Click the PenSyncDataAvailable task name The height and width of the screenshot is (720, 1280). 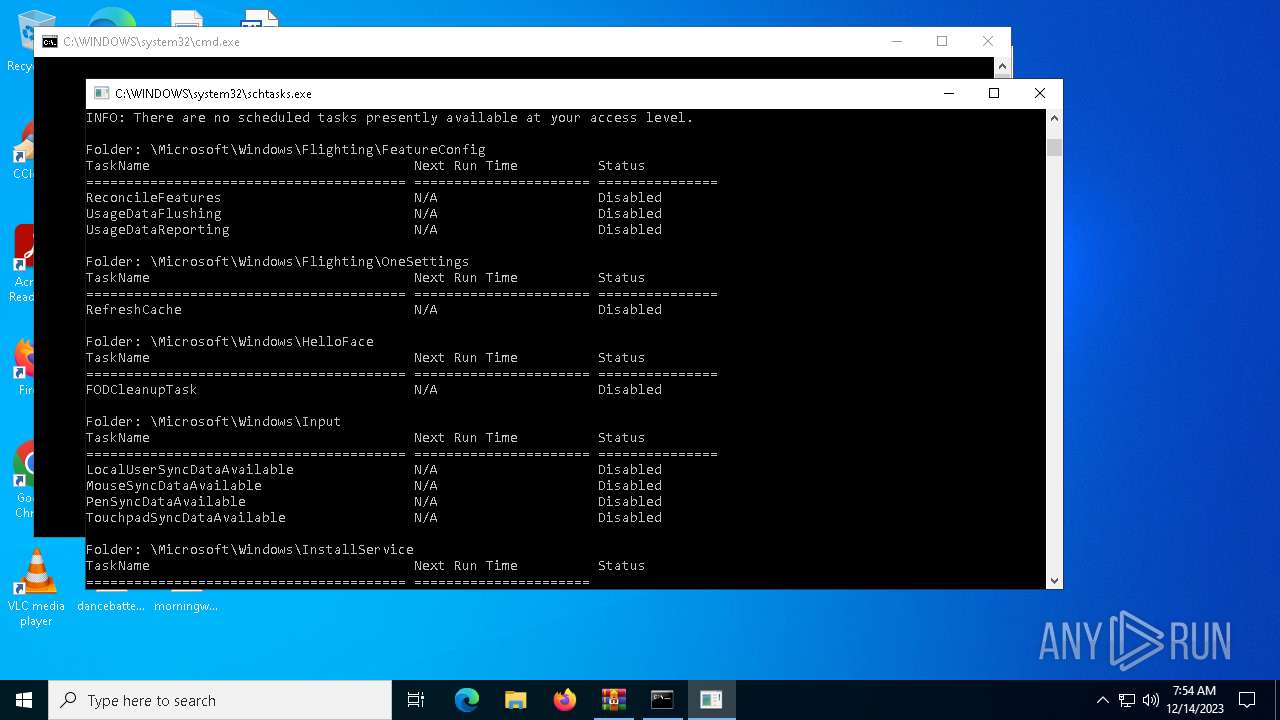tap(166, 502)
